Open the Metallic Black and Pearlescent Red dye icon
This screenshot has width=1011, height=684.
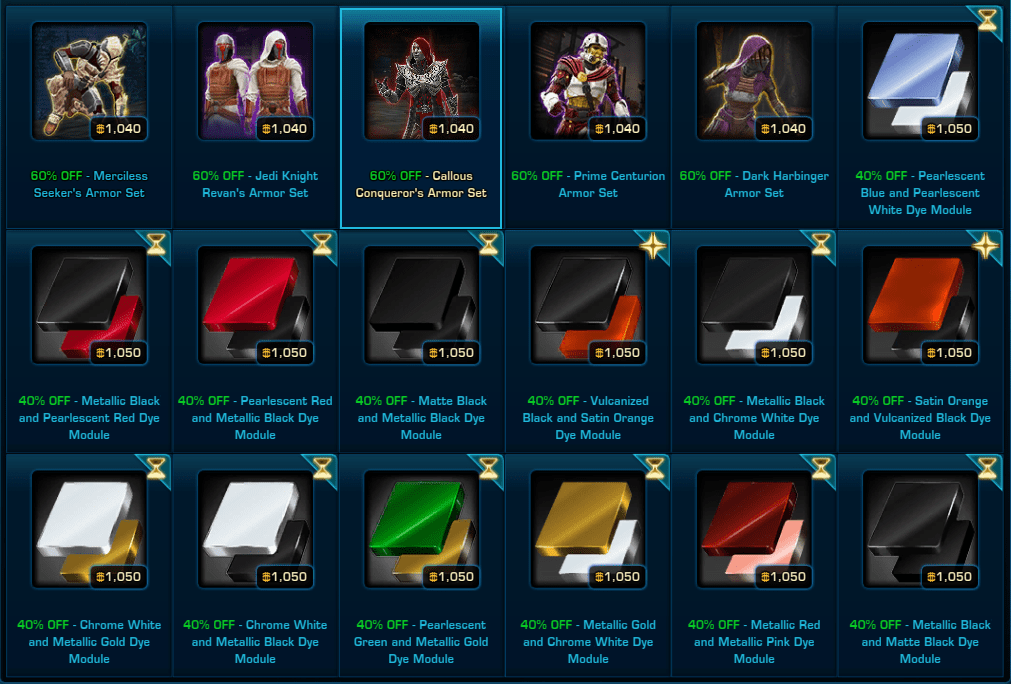(x=89, y=306)
